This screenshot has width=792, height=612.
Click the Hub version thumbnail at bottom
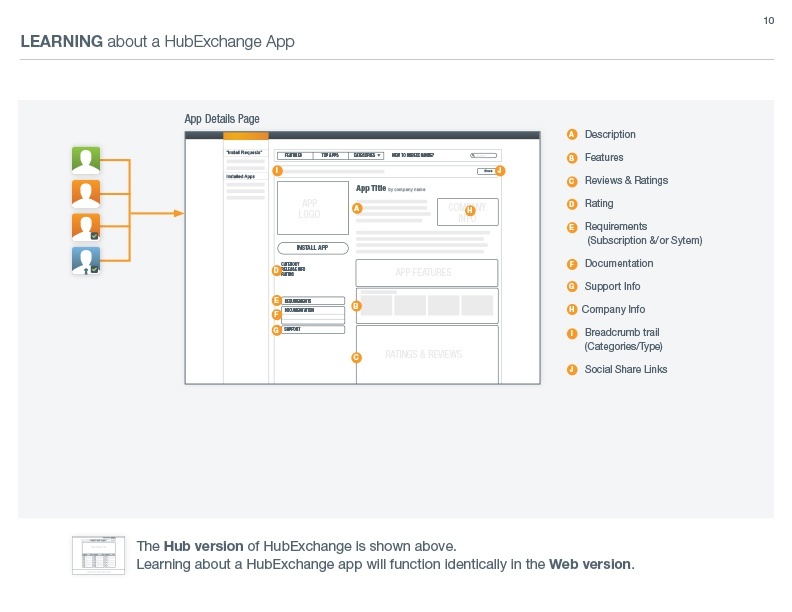point(98,555)
